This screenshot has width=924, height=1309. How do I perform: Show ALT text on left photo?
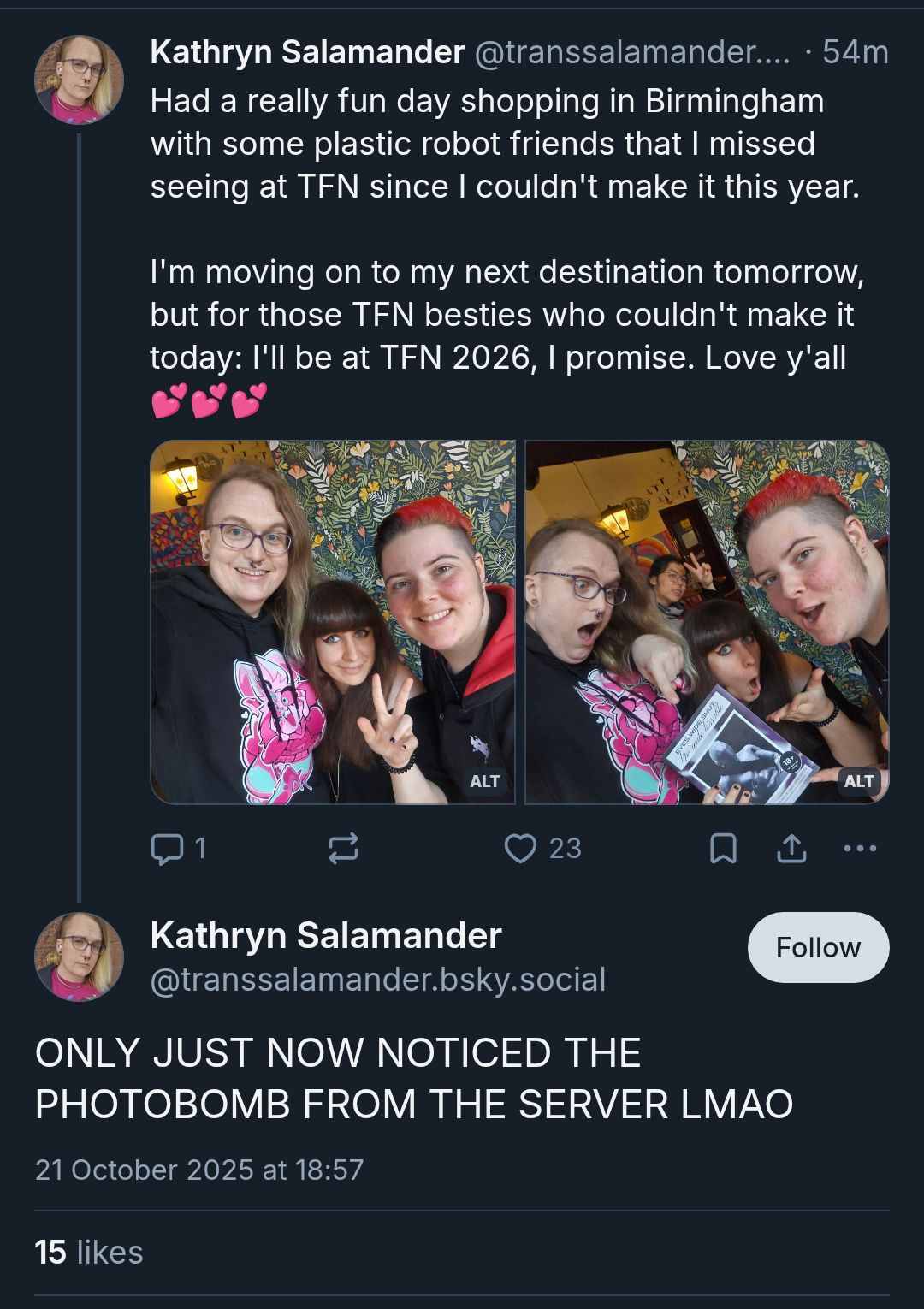click(485, 781)
